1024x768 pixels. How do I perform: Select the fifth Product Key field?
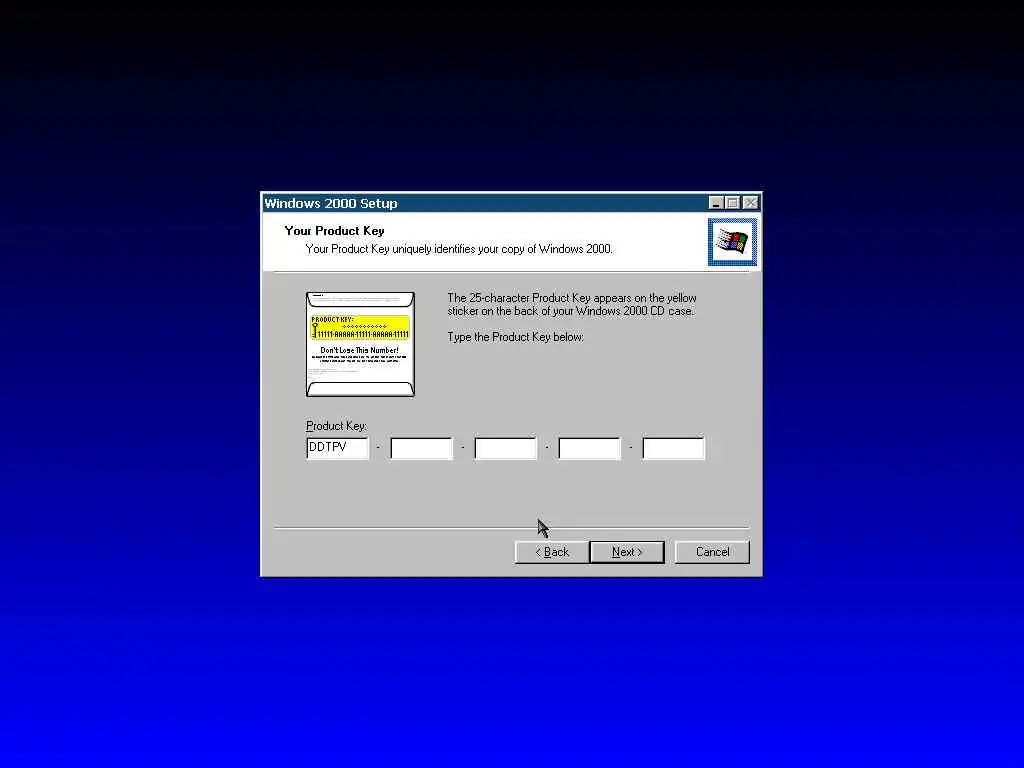(x=674, y=448)
